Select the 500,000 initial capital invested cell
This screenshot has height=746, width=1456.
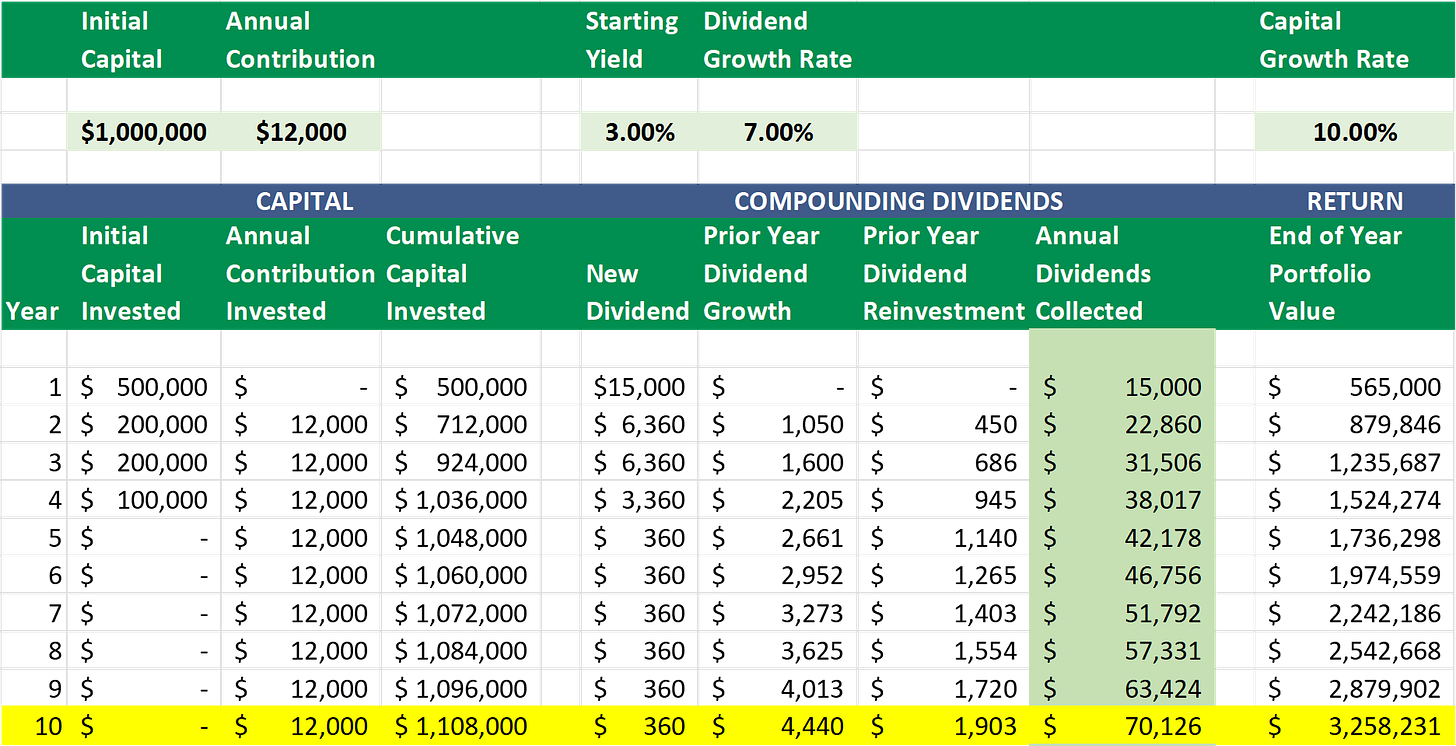(x=144, y=387)
